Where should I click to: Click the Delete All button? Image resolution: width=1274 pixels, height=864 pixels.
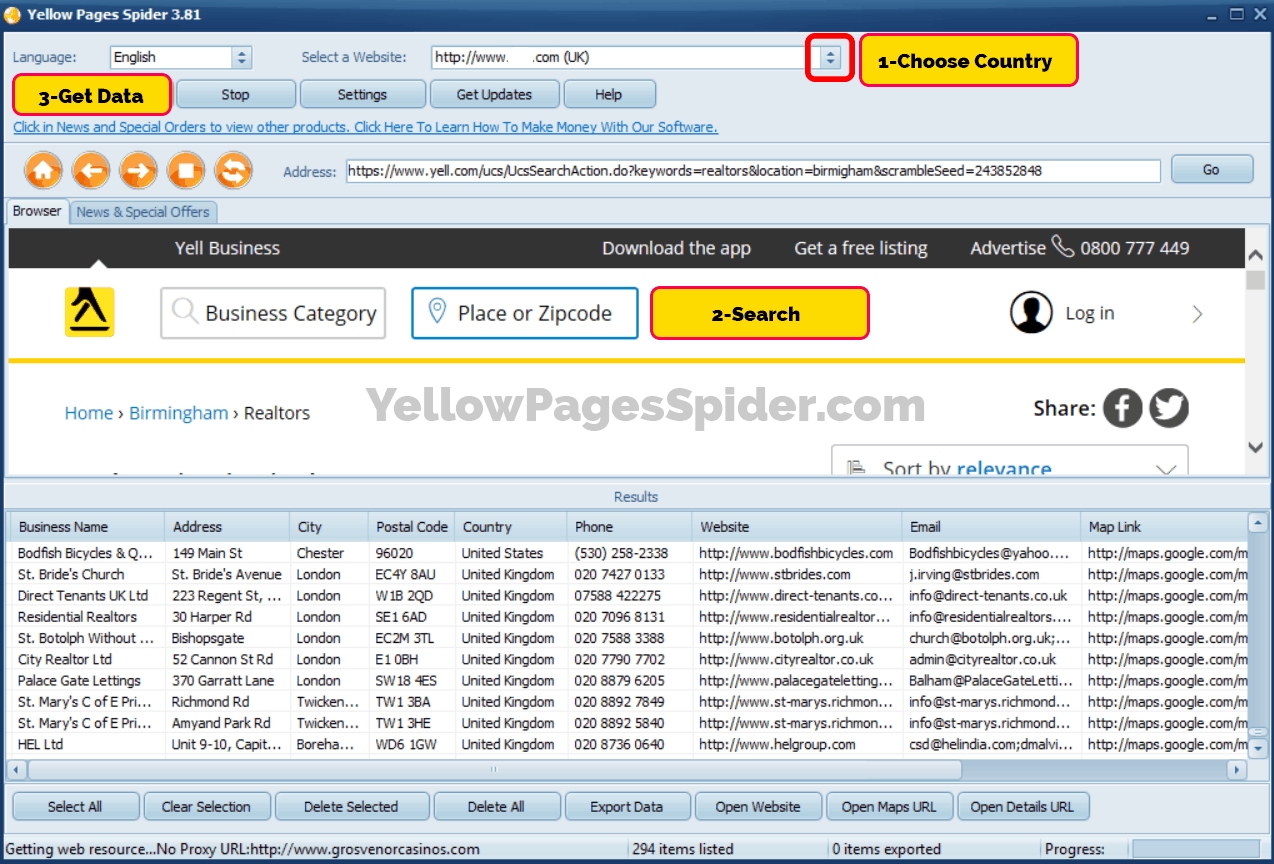[496, 807]
